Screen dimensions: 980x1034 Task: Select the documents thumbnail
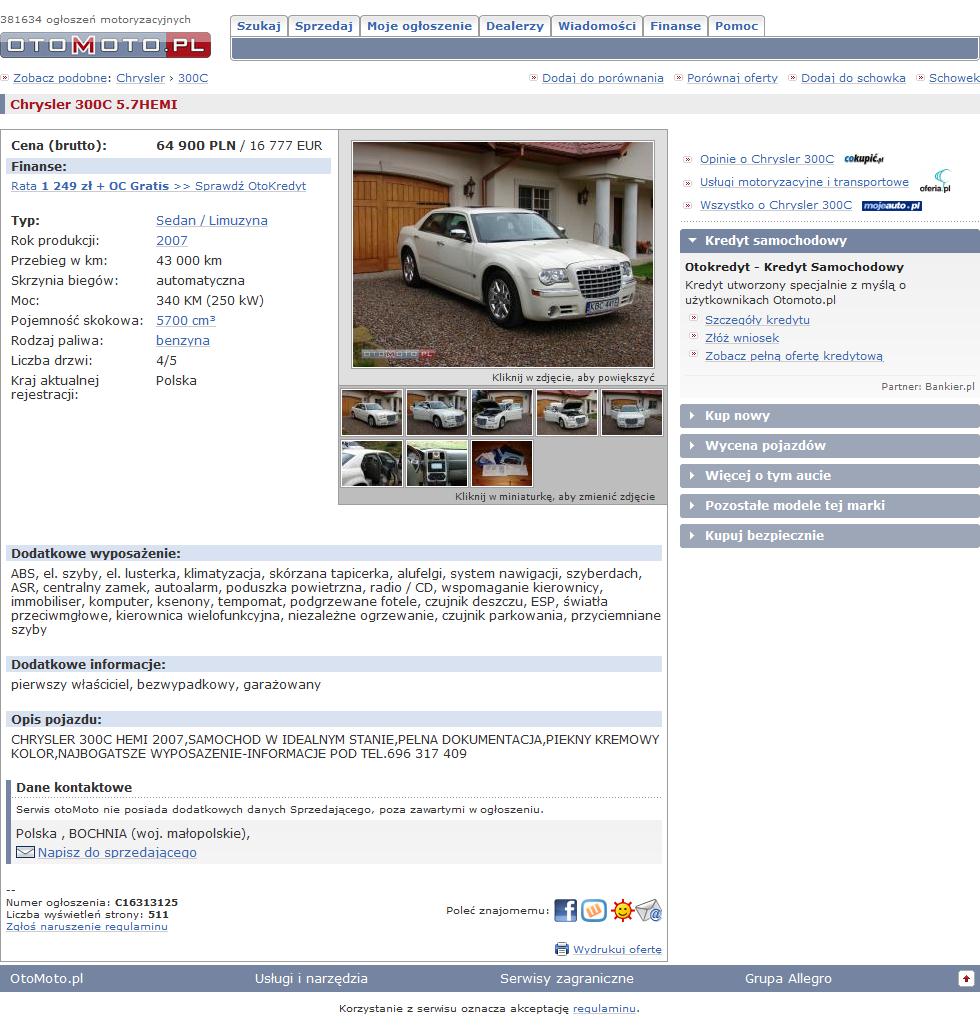point(502,464)
